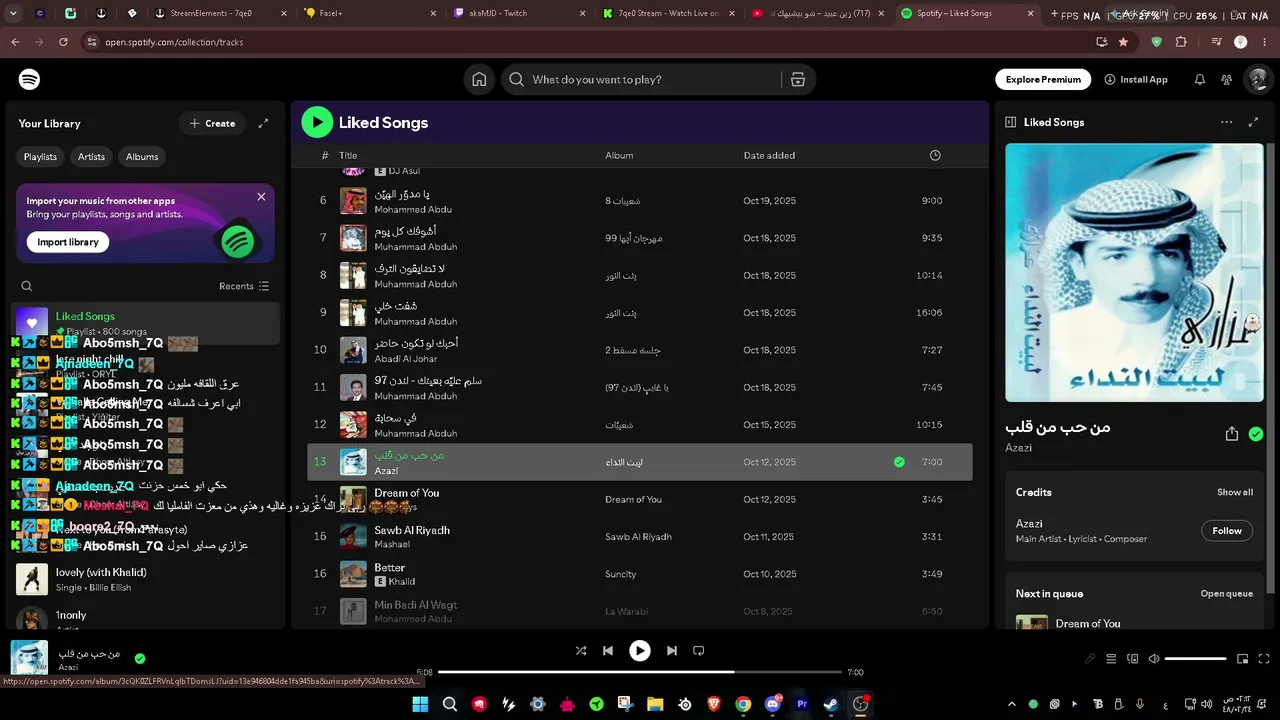This screenshot has width=1280, height=720.
Task: Go to Home using the house icon
Action: coord(479,79)
